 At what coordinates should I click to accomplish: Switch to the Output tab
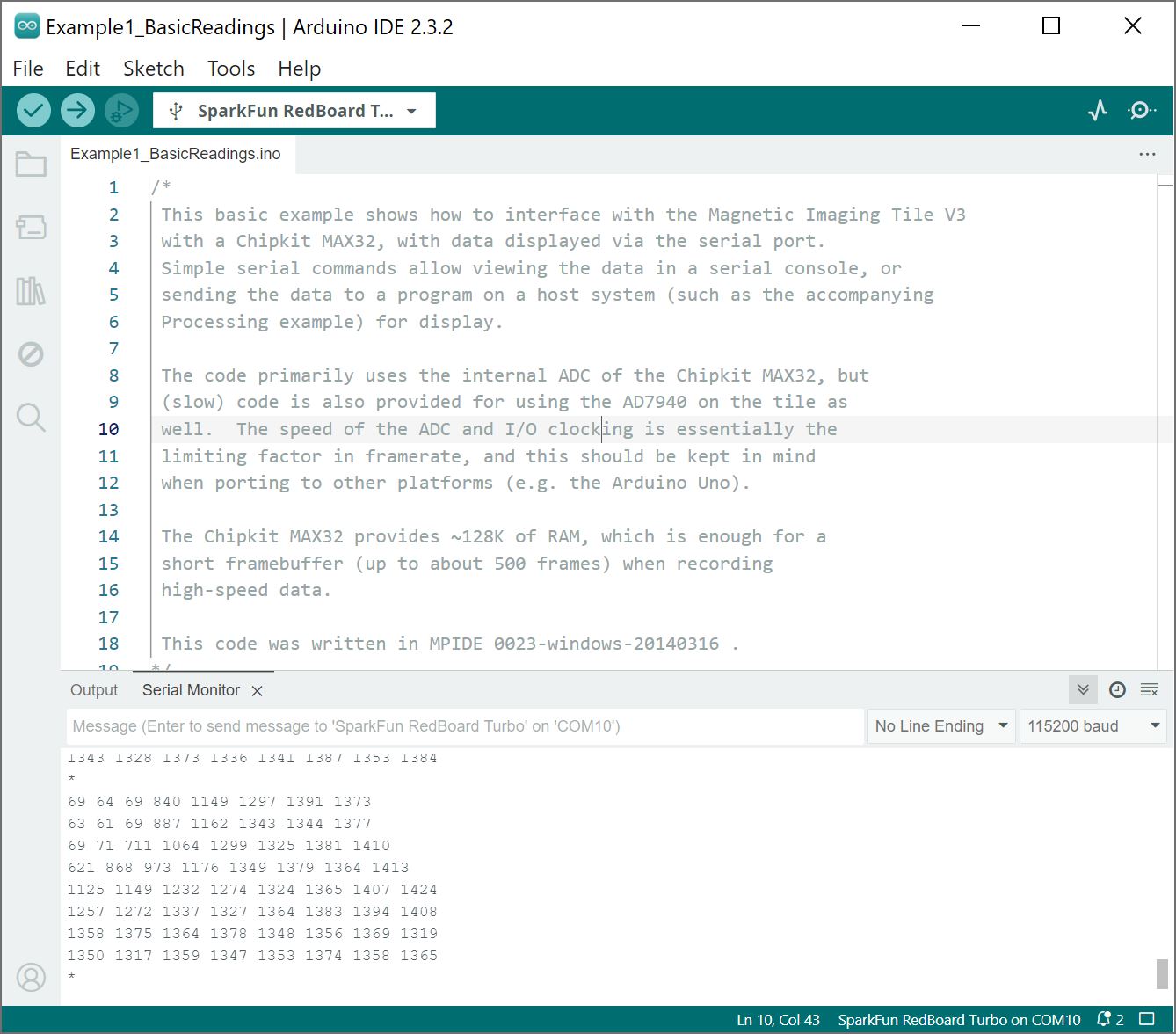tap(94, 690)
